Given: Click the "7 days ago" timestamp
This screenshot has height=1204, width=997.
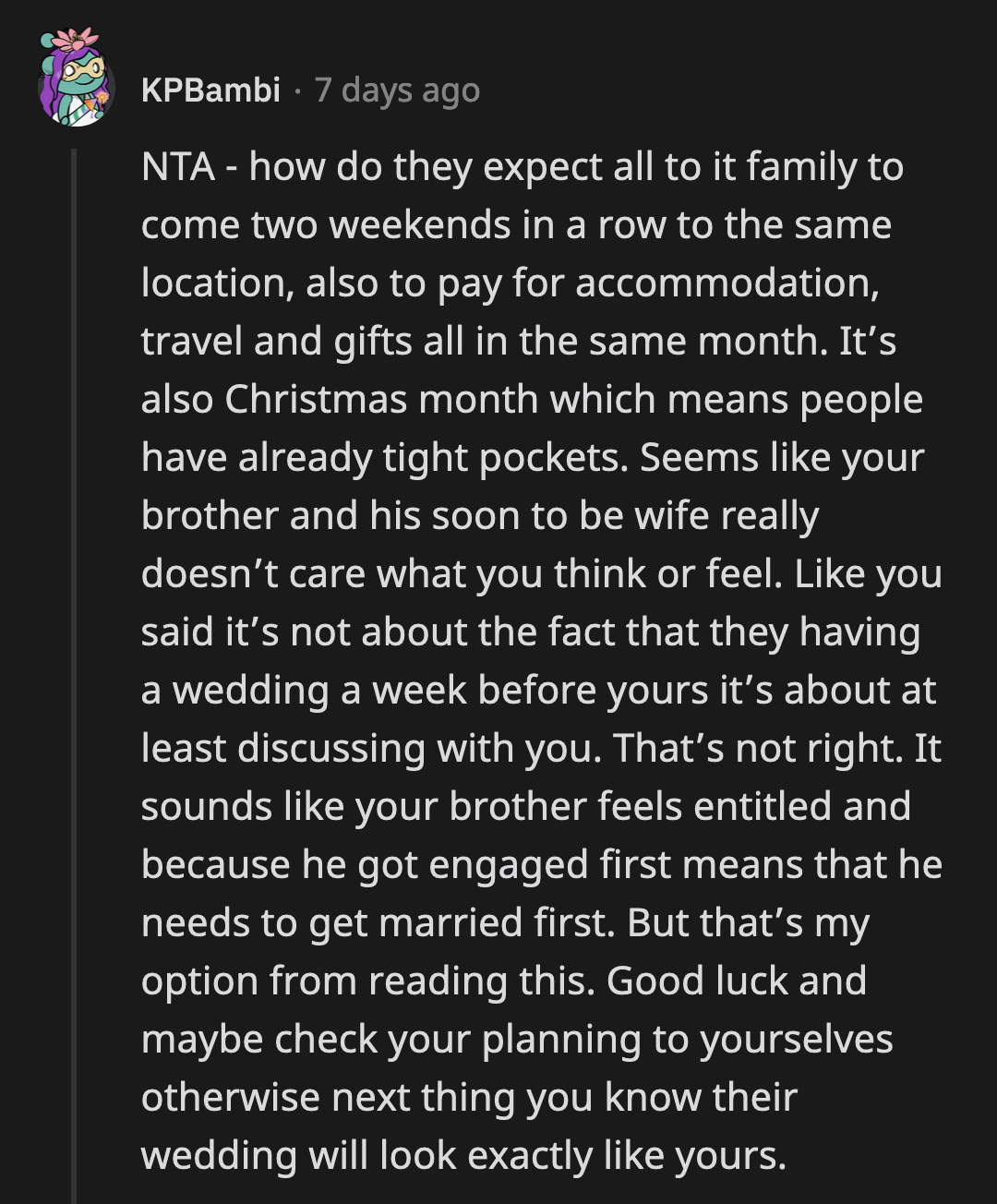Looking at the screenshot, I should pos(397,90).
